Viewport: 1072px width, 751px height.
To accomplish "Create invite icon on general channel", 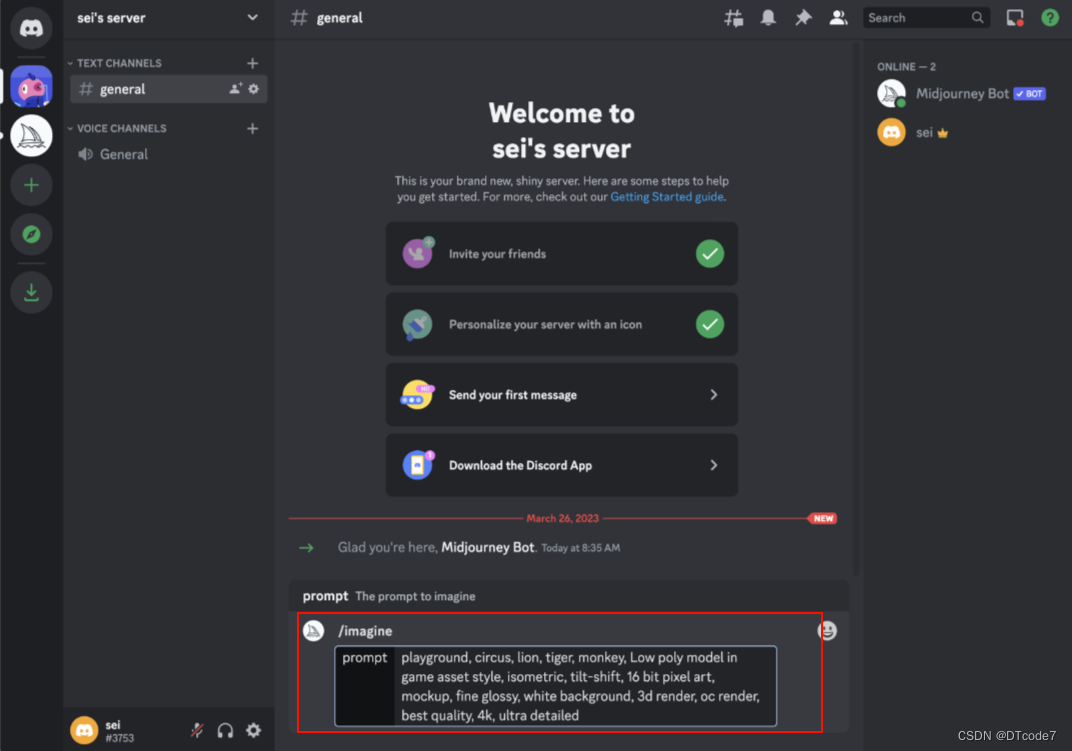I will click(235, 89).
